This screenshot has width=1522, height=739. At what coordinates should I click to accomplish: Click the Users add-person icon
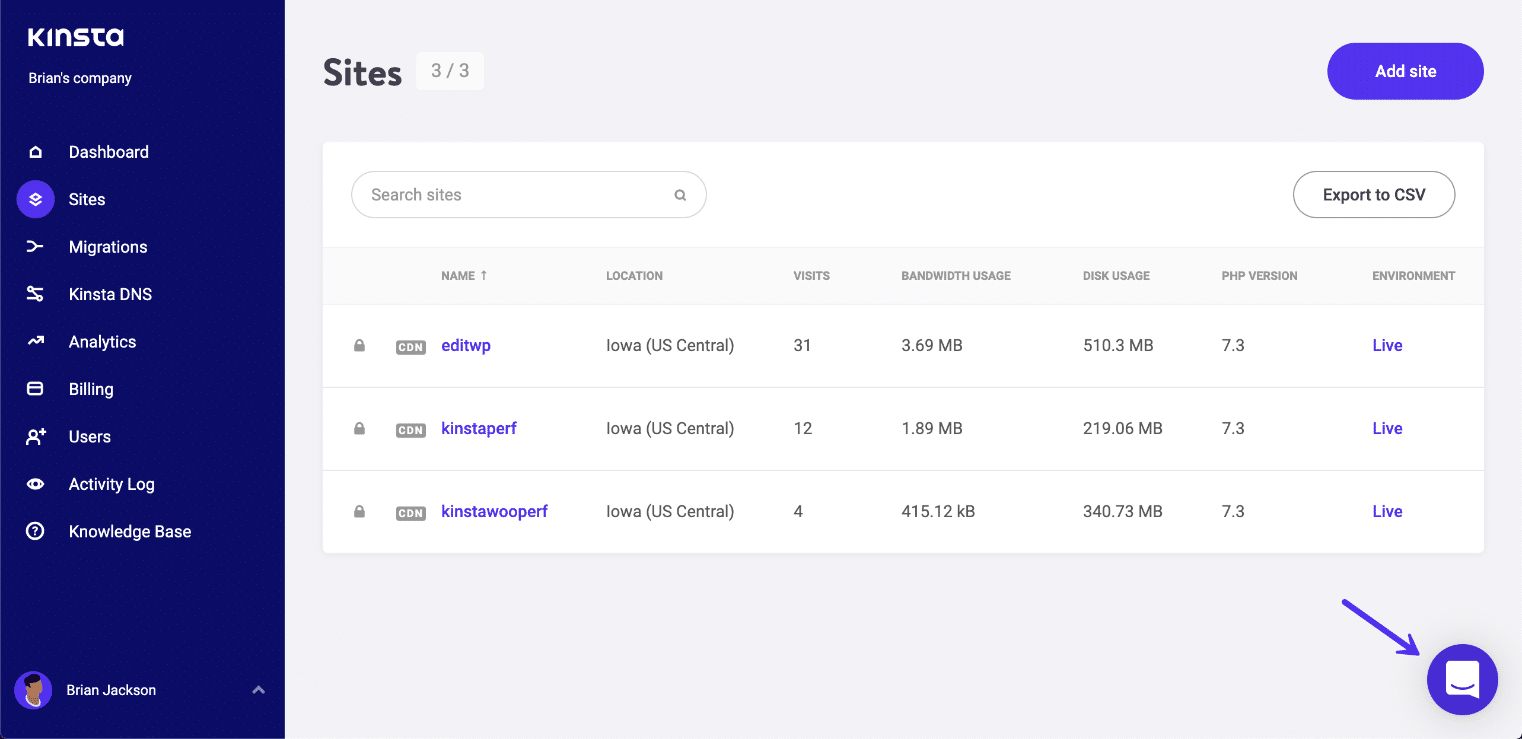[35, 437]
